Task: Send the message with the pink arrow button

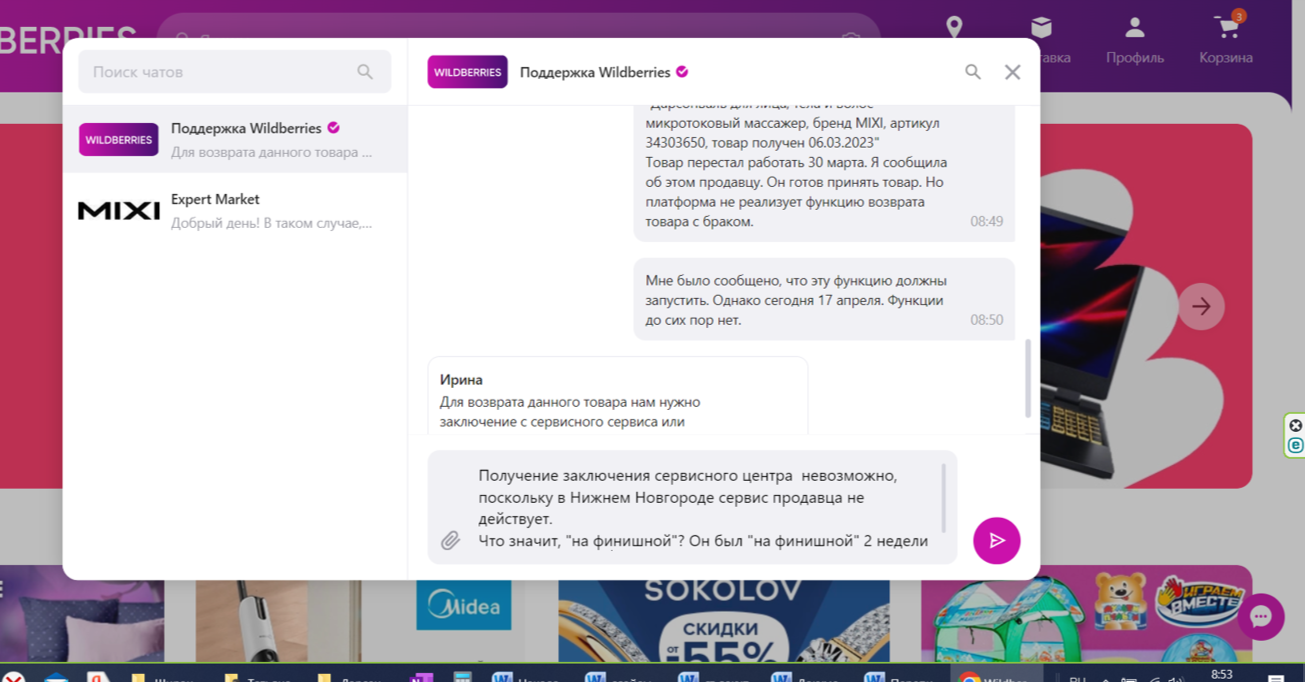Action: coord(996,540)
